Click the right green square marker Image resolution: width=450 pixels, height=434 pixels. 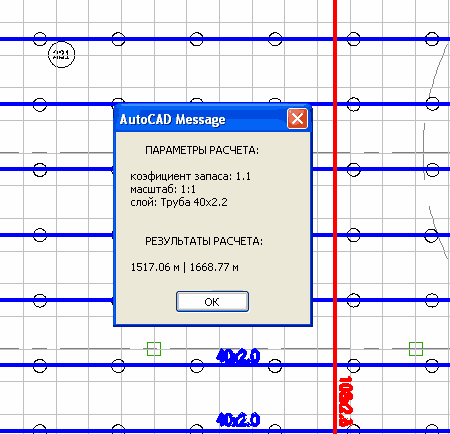pyautogui.click(x=416, y=349)
